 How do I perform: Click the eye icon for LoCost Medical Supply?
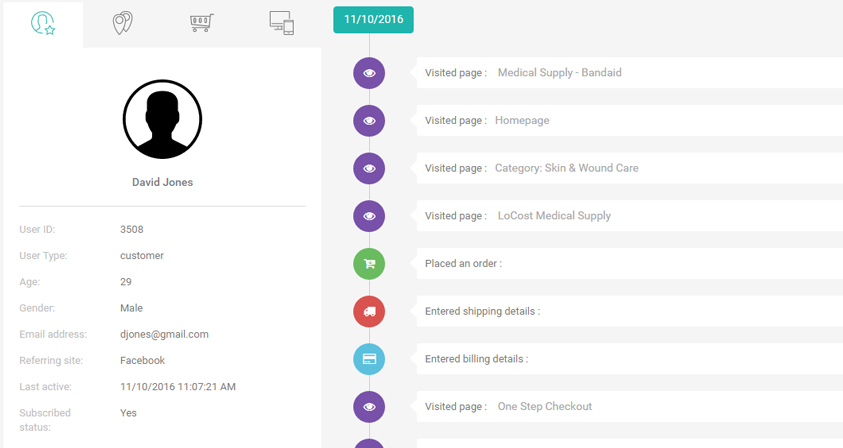click(x=369, y=216)
